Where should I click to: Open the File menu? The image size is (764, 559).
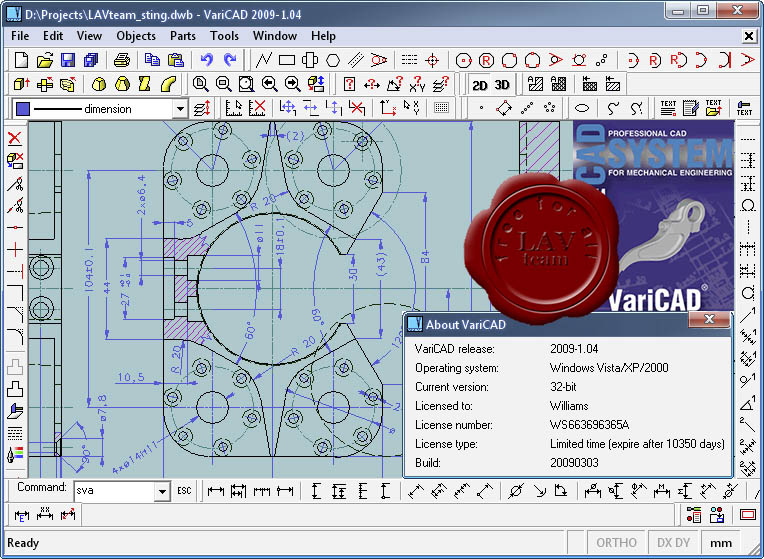tap(20, 36)
